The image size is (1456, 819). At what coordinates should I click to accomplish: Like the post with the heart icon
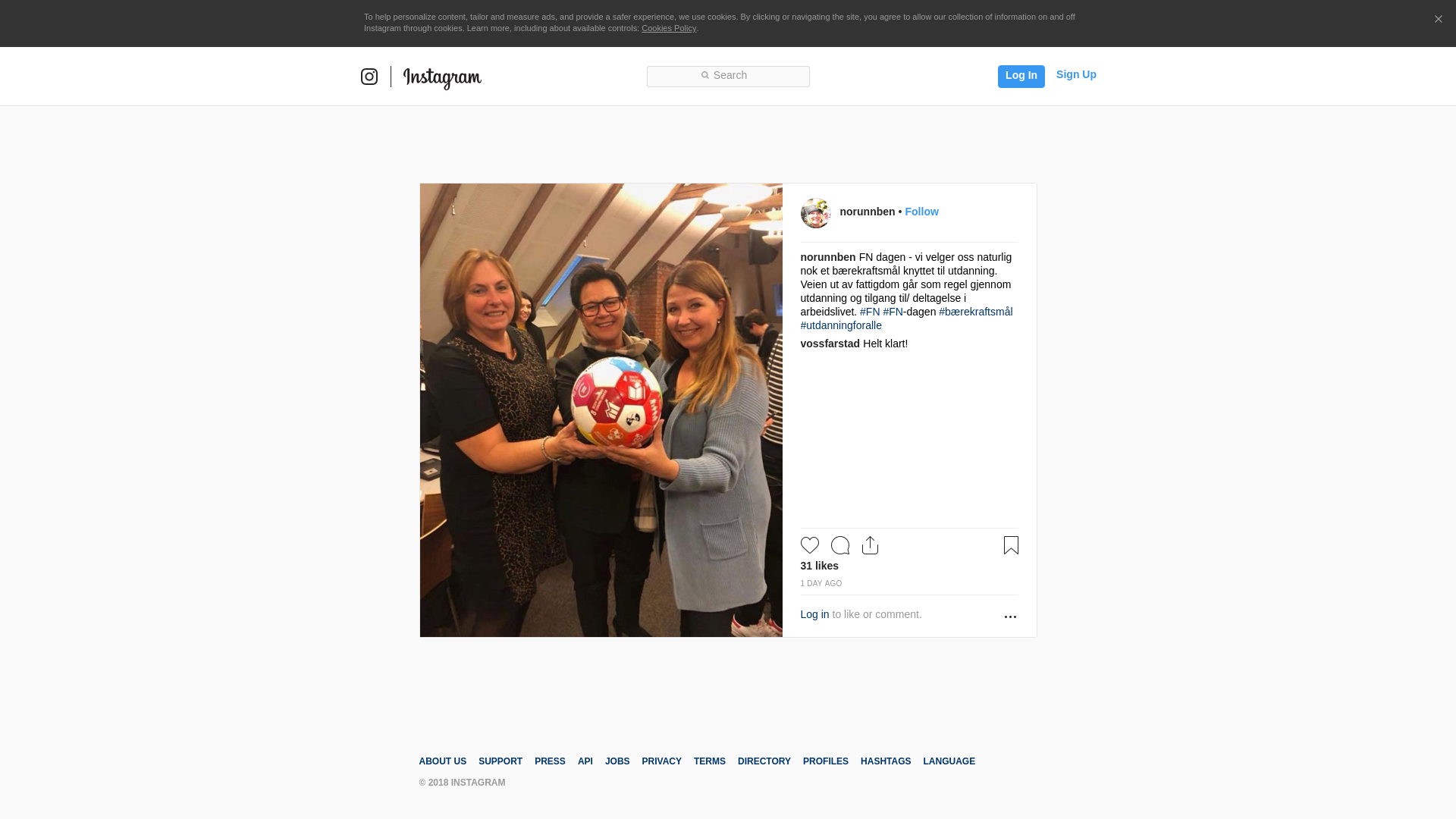(x=810, y=545)
